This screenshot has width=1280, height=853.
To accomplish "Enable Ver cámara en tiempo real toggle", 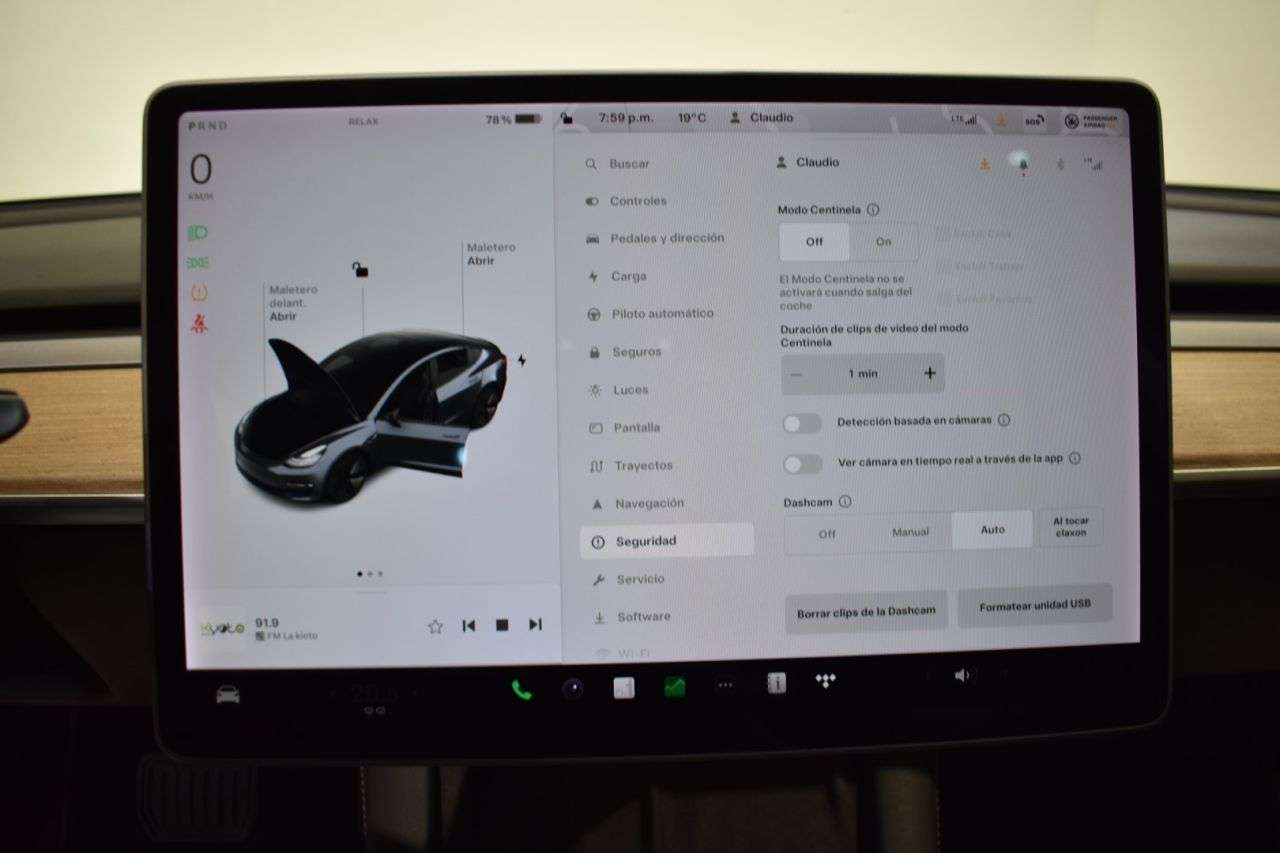I will pyautogui.click(x=801, y=463).
